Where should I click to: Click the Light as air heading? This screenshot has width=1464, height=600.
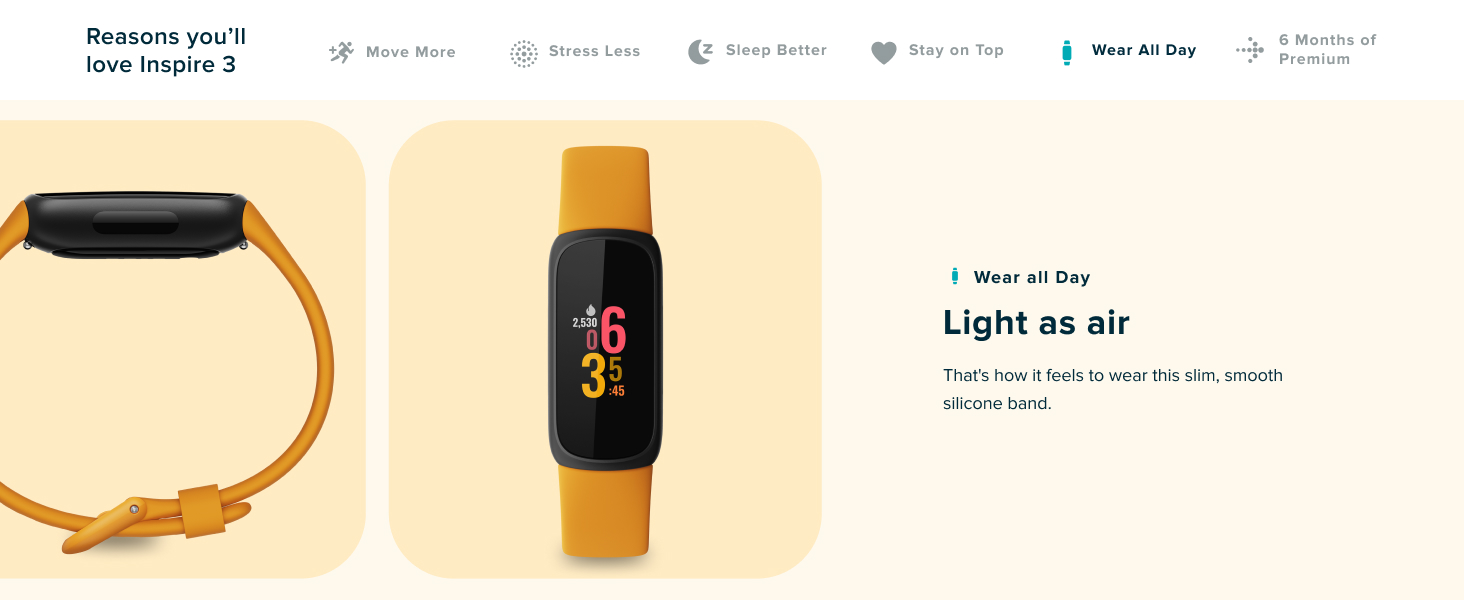pyautogui.click(x=1036, y=323)
